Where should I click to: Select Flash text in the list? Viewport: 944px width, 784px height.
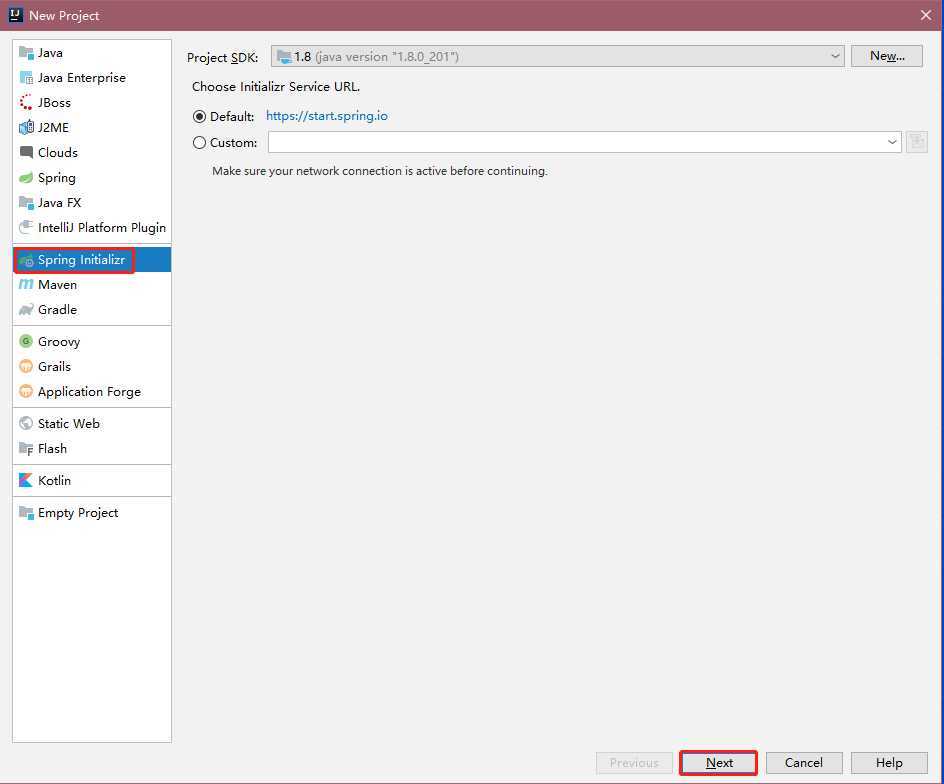[x=52, y=449]
